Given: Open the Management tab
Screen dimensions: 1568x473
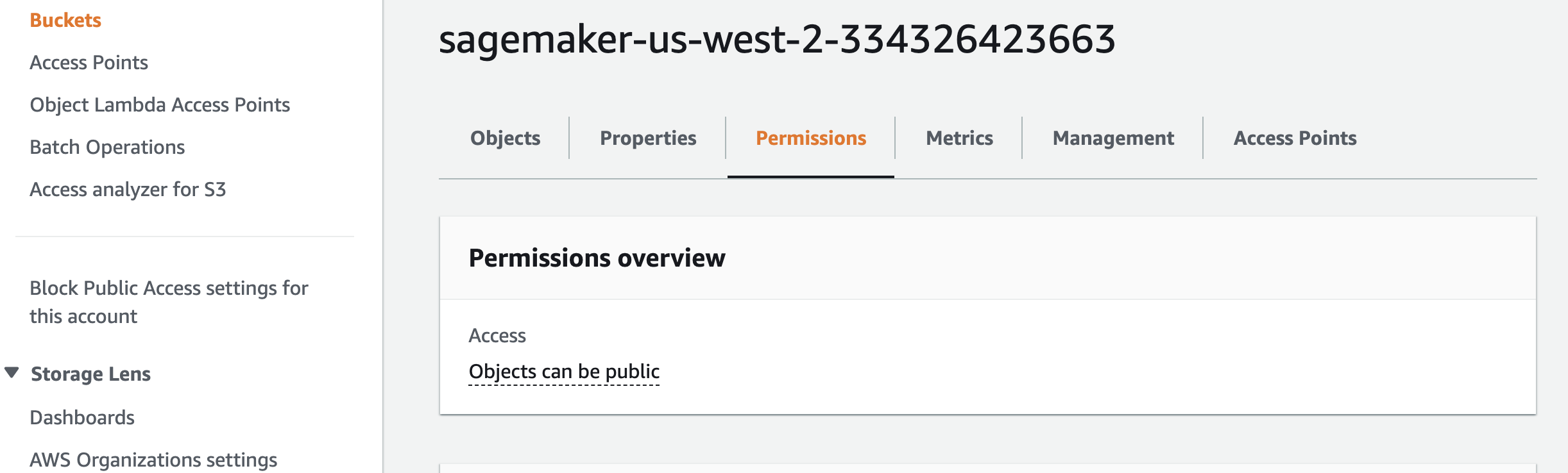Looking at the screenshot, I should click(1113, 138).
